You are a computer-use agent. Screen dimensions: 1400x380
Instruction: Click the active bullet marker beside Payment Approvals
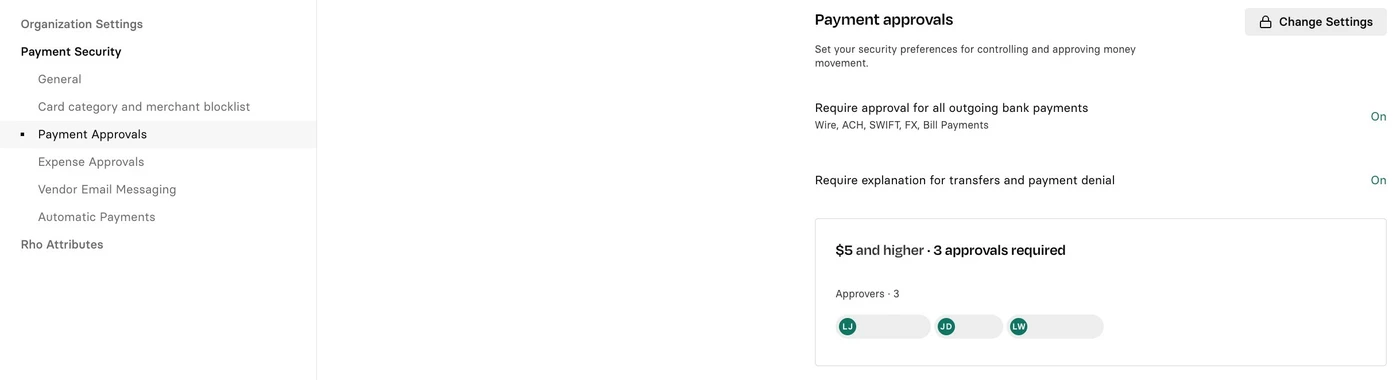point(22,134)
